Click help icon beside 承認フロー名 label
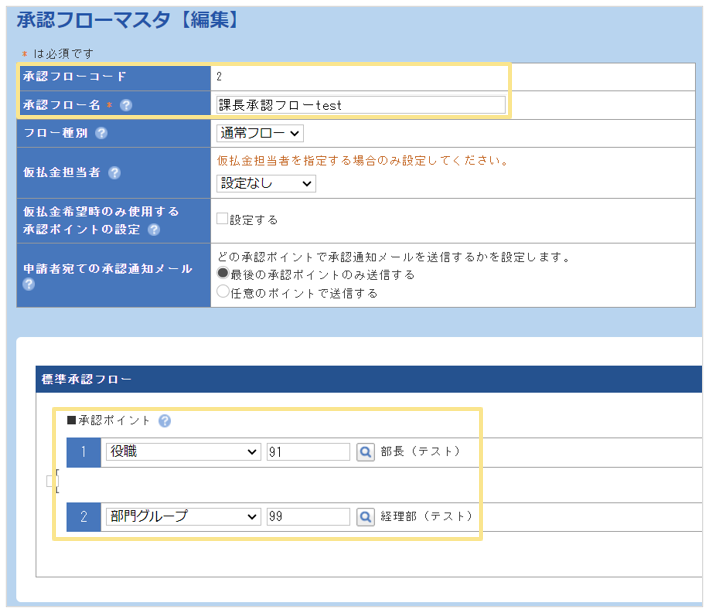This screenshot has height=612, width=709. (127, 105)
